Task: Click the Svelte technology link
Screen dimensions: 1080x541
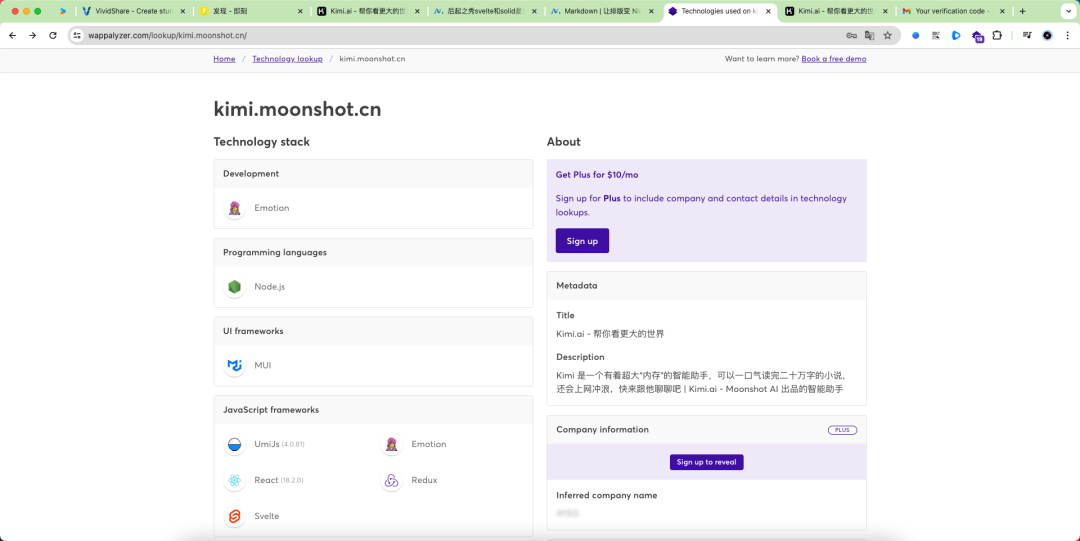Action: pos(267,516)
